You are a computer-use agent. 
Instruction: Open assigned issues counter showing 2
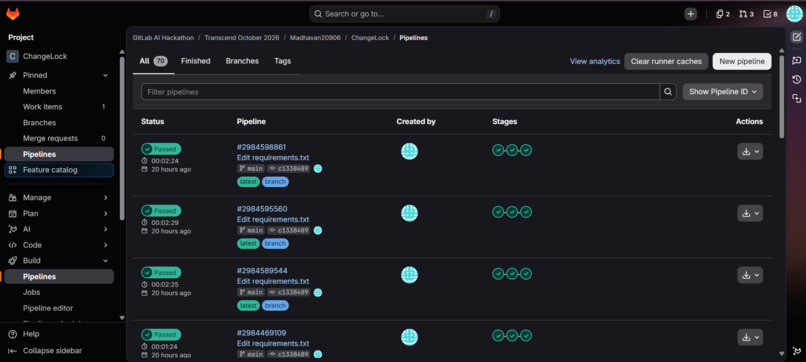point(723,14)
